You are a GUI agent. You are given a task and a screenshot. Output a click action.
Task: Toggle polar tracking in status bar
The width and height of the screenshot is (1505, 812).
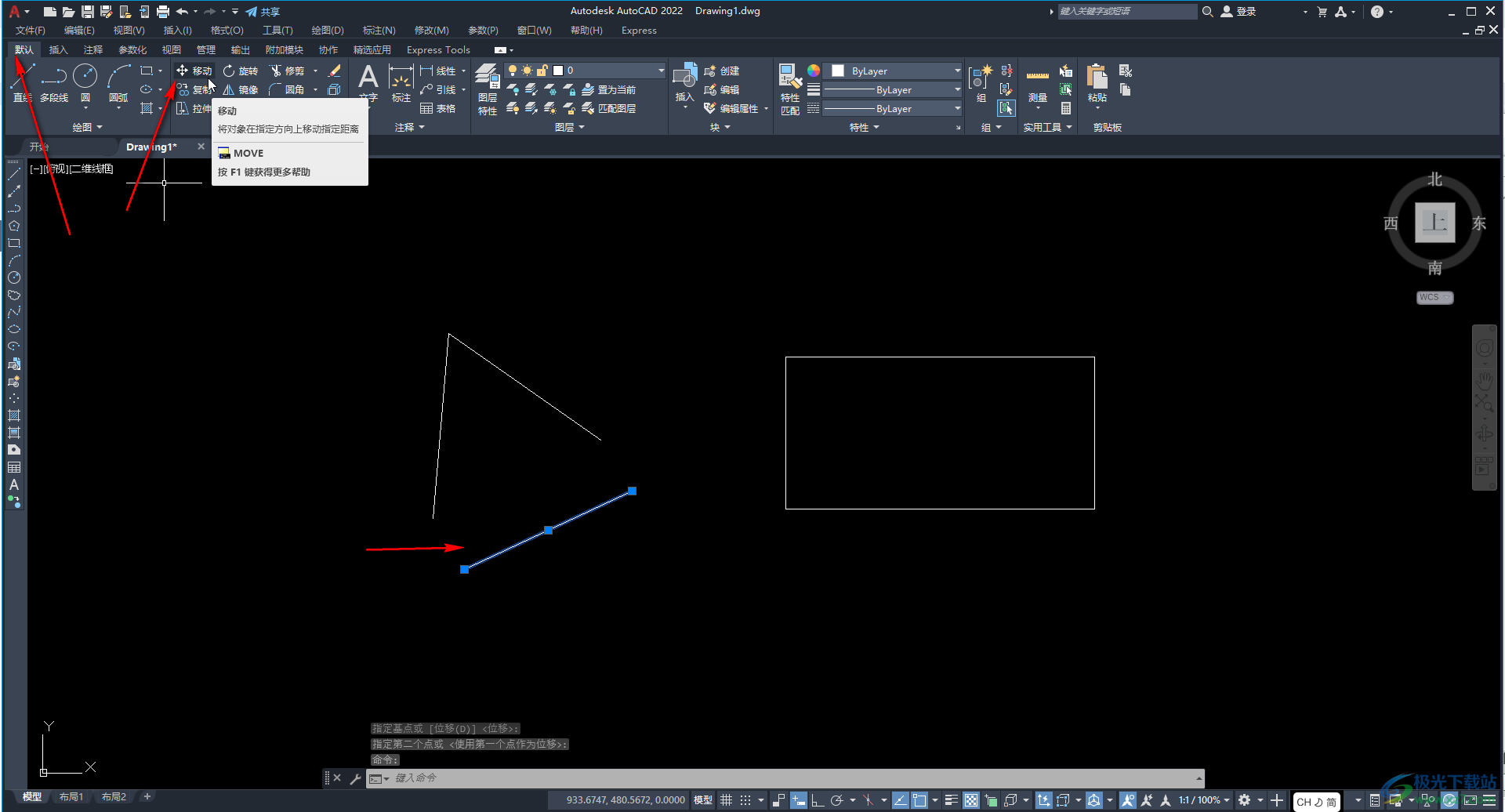pyautogui.click(x=836, y=800)
